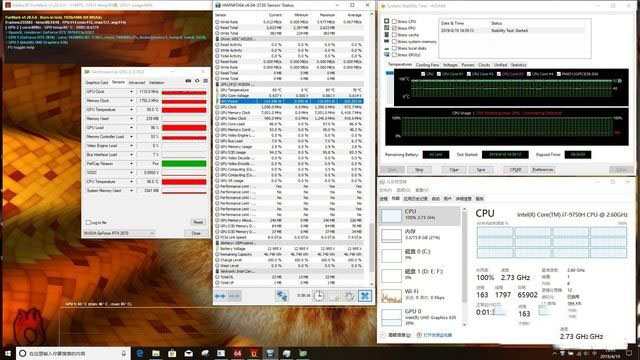Open Memory Clock sensor dropdown arrow
640x360 pixels.
(x=131, y=100)
